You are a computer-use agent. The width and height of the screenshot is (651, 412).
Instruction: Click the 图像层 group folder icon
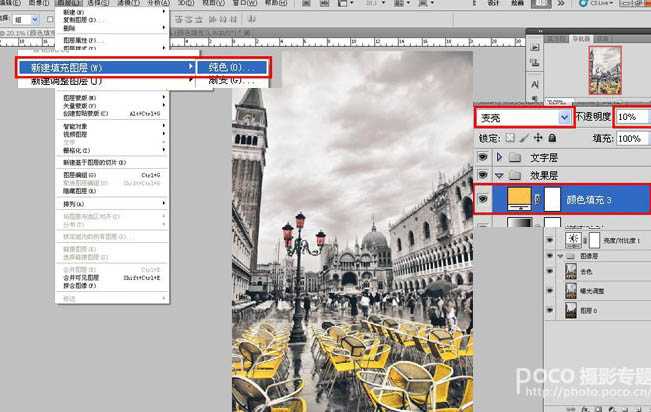pos(571,256)
